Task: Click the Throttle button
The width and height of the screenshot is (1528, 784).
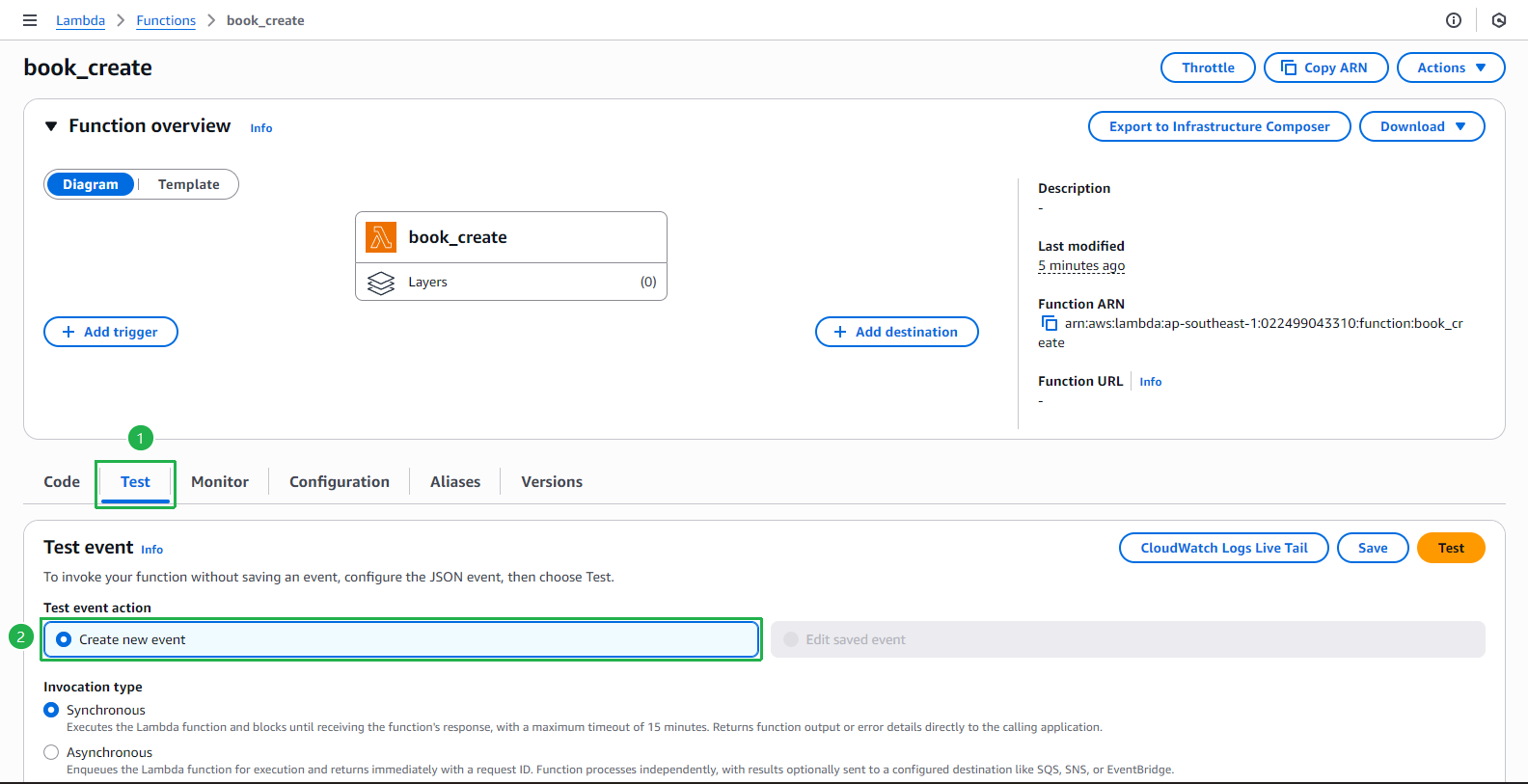Action: pyautogui.click(x=1208, y=68)
